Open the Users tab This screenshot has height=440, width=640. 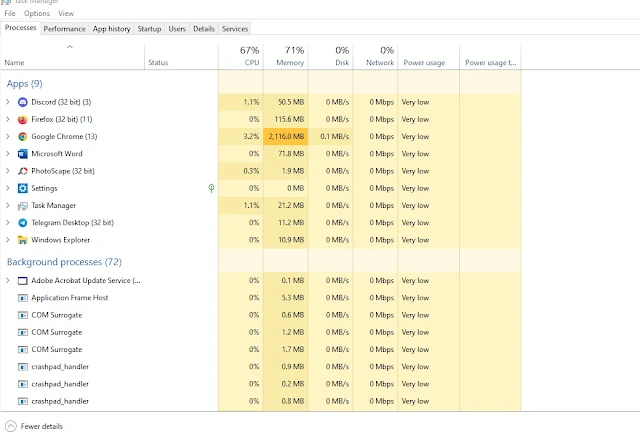coord(177,29)
